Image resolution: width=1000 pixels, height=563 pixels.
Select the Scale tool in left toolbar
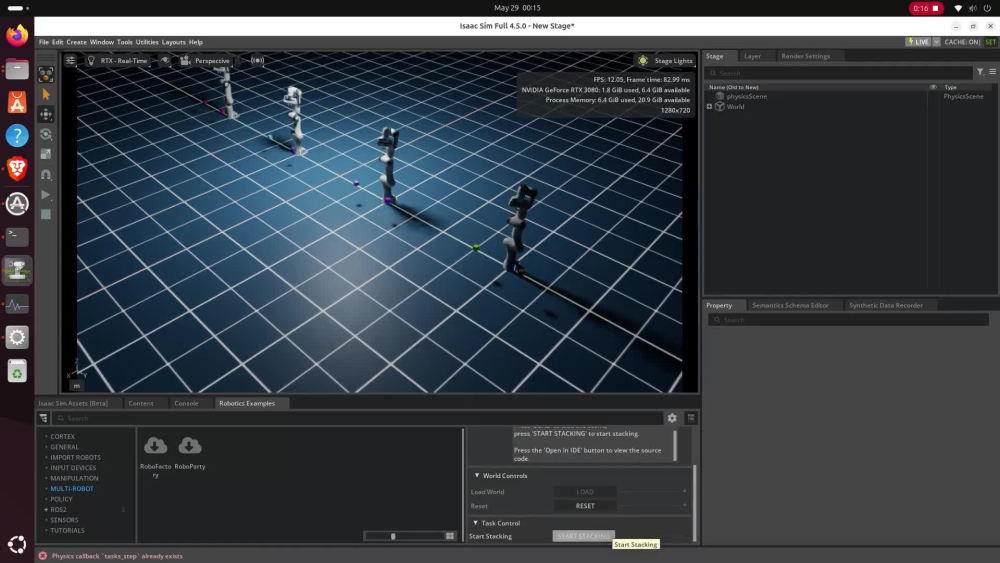point(46,154)
